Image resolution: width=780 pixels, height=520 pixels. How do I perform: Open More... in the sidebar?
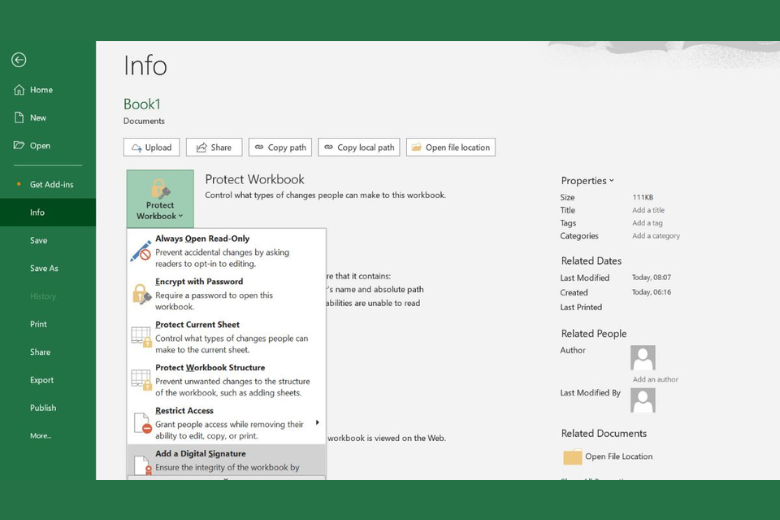48,435
